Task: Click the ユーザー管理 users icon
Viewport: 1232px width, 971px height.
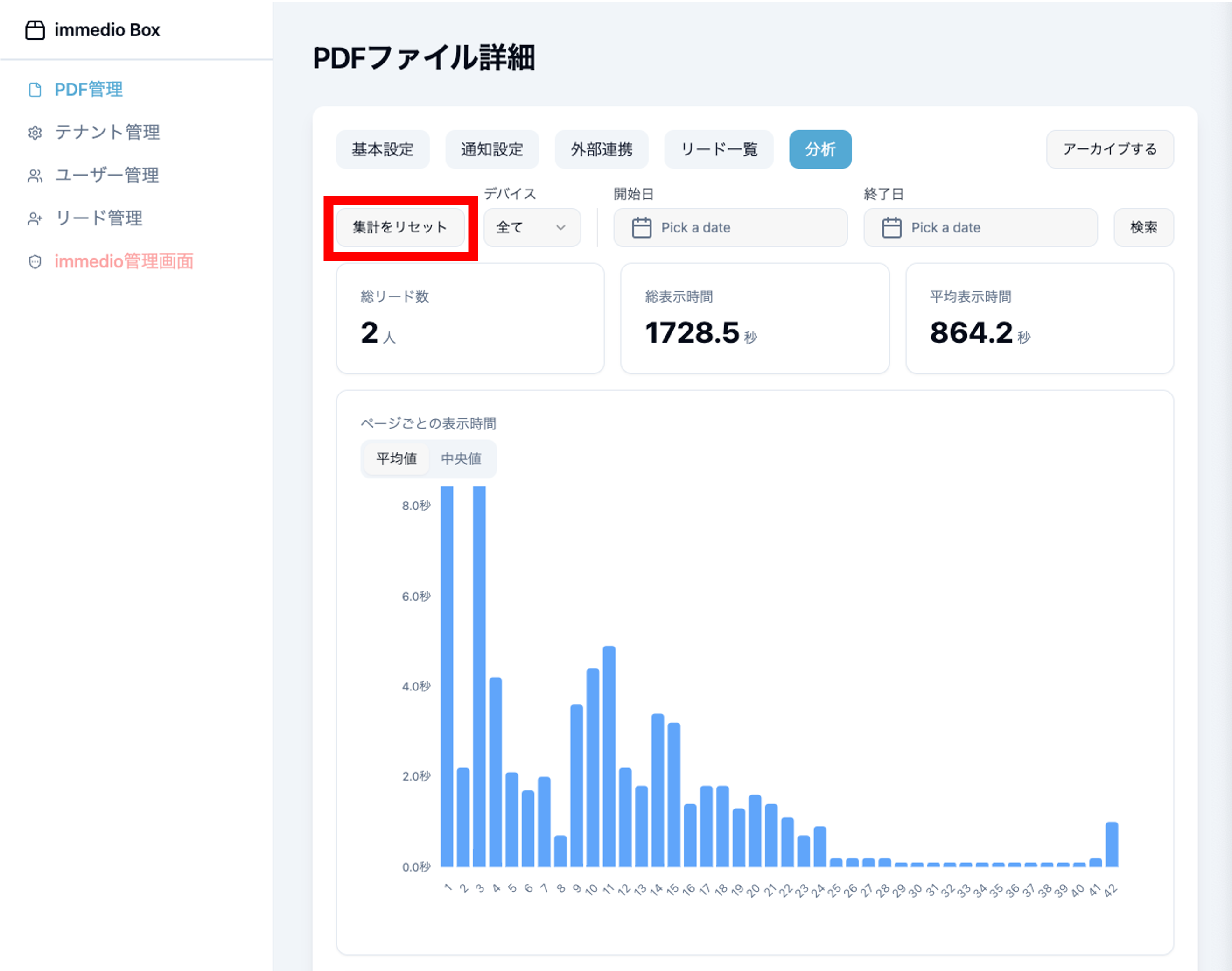Action: click(35, 176)
